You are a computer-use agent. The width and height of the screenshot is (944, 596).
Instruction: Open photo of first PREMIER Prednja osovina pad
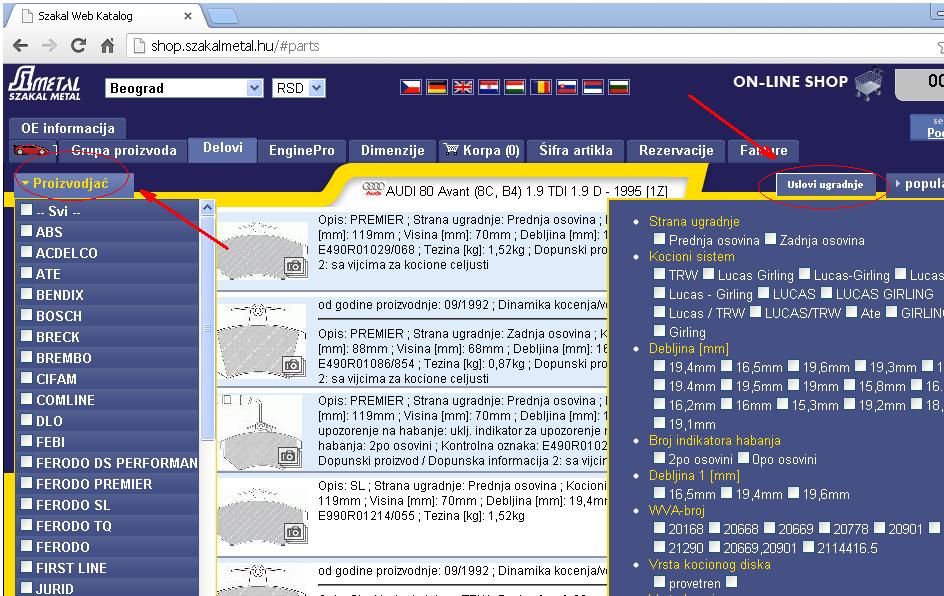tap(294, 265)
